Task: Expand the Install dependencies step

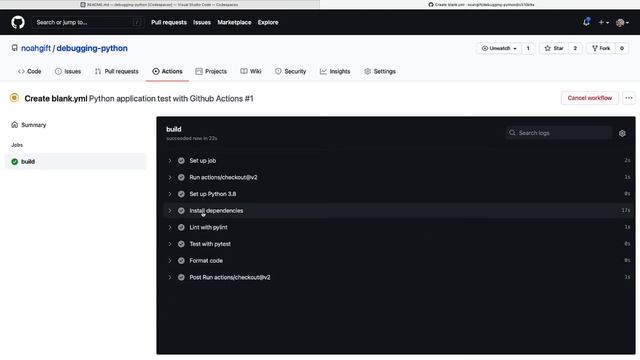Action: pyautogui.click(x=170, y=211)
